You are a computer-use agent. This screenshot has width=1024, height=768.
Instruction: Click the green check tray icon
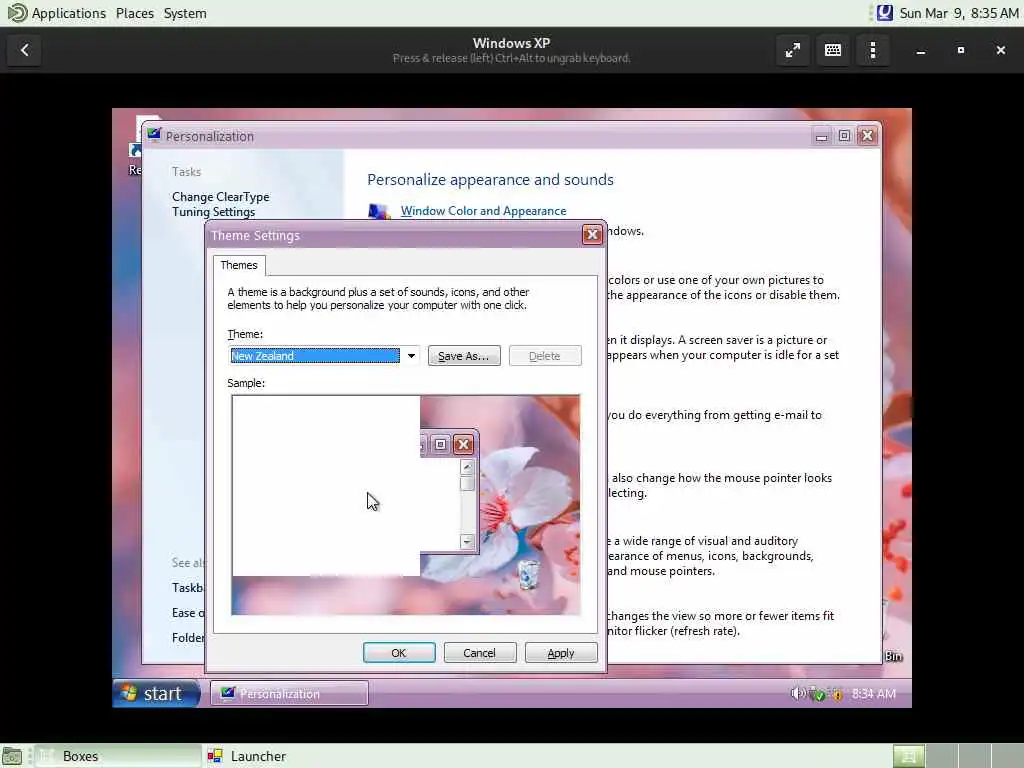[x=818, y=694]
